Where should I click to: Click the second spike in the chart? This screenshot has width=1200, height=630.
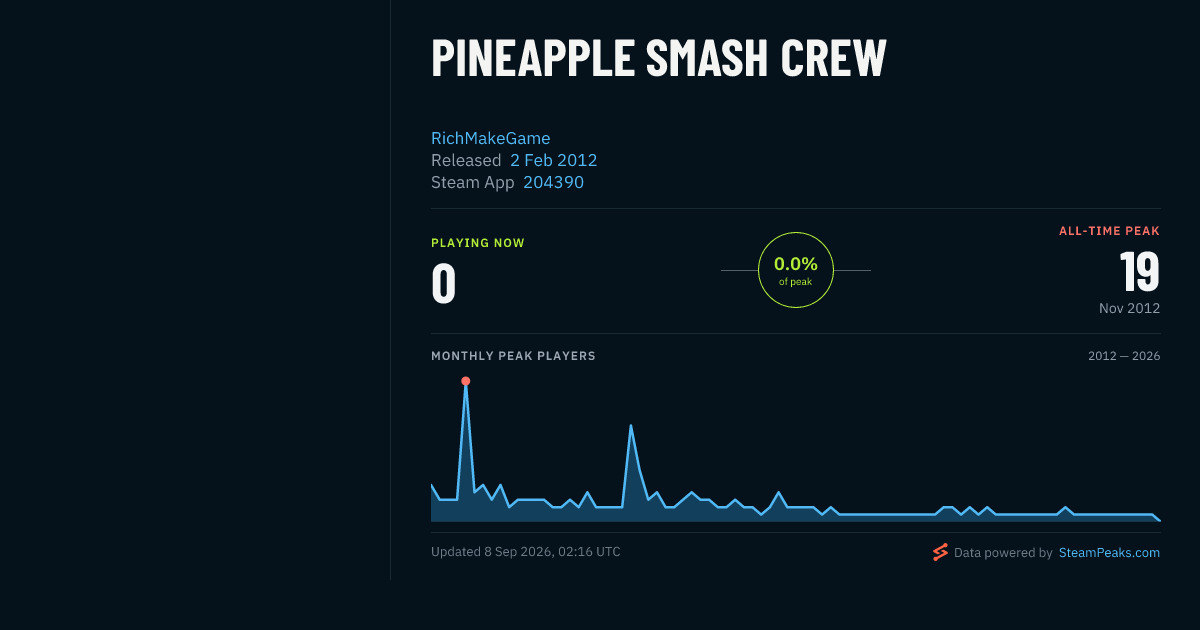631,425
